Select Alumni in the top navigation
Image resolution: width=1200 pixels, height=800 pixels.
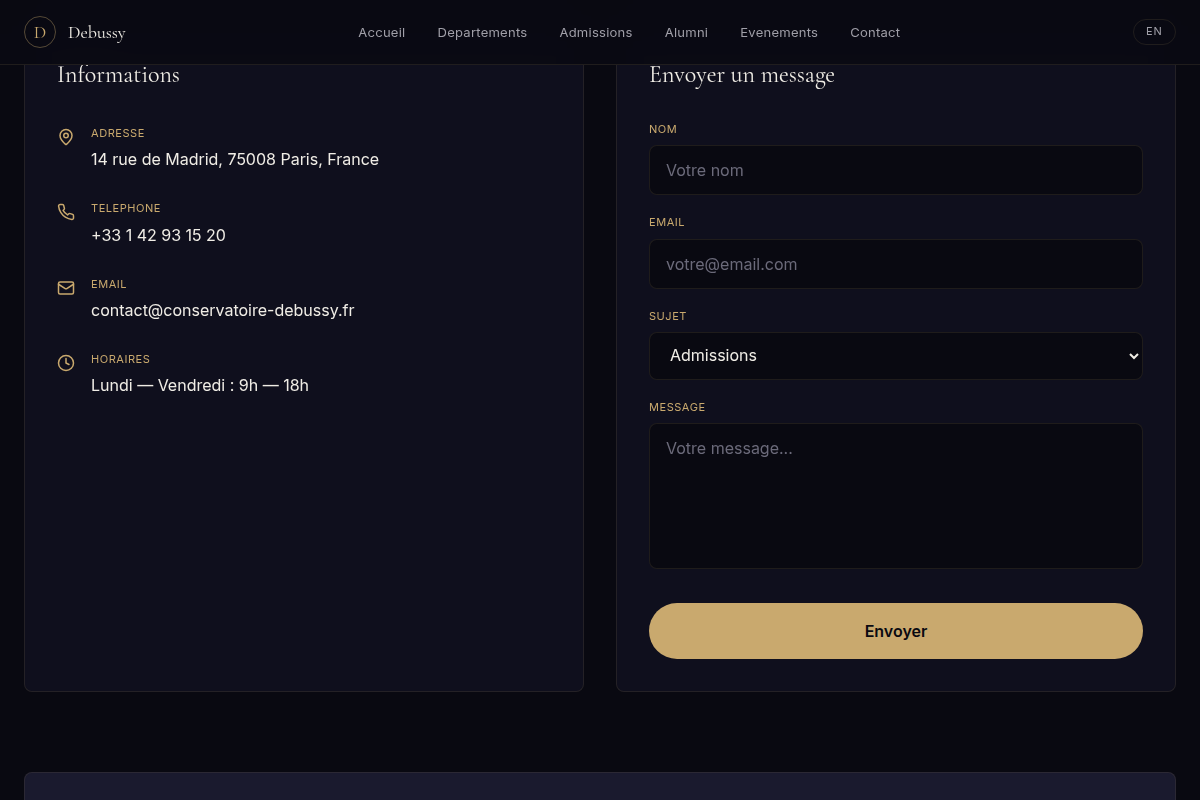686,32
